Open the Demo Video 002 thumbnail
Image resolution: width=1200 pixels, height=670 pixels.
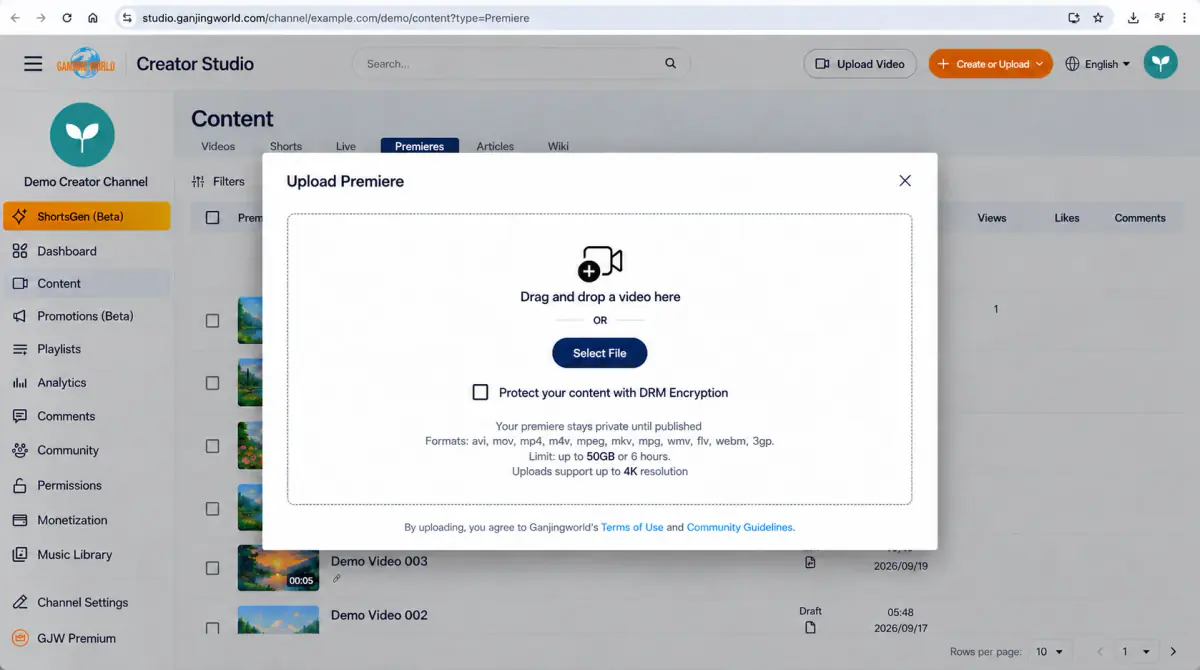pyautogui.click(x=278, y=620)
